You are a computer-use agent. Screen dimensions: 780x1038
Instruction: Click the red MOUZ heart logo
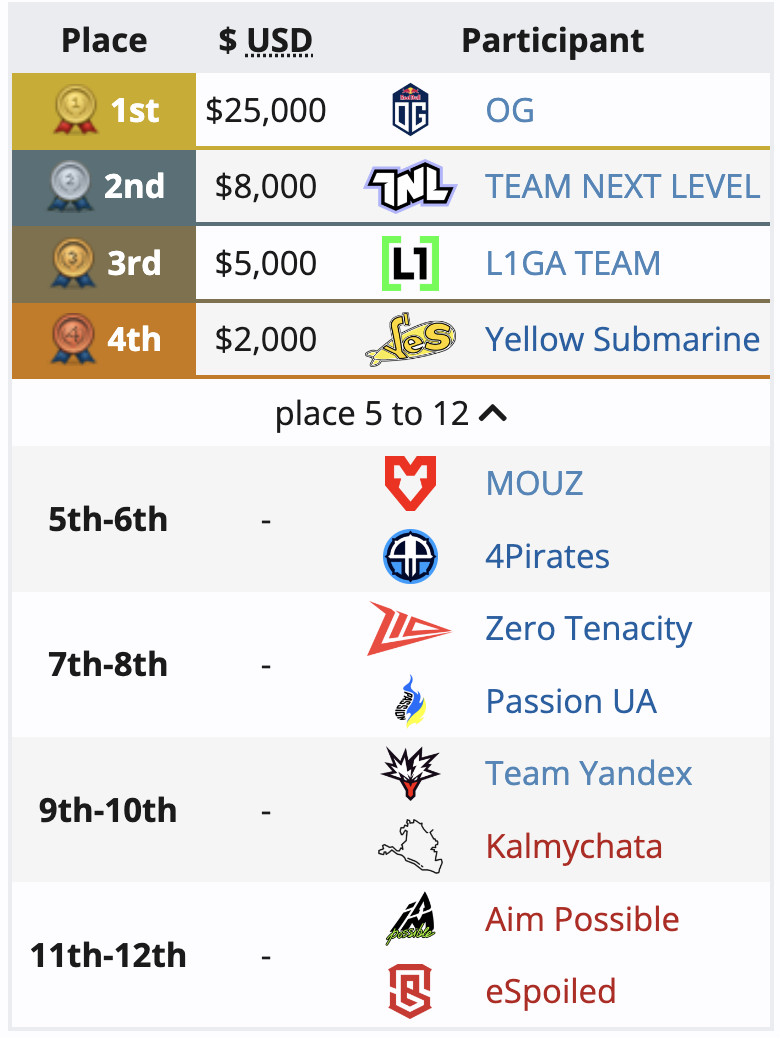point(411,483)
